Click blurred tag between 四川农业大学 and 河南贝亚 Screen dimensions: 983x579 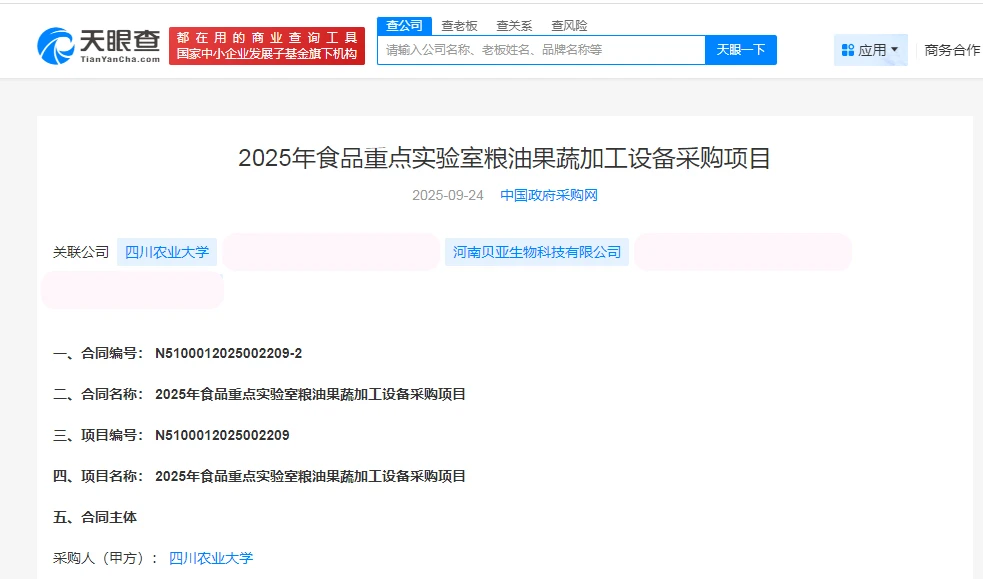[x=331, y=252]
